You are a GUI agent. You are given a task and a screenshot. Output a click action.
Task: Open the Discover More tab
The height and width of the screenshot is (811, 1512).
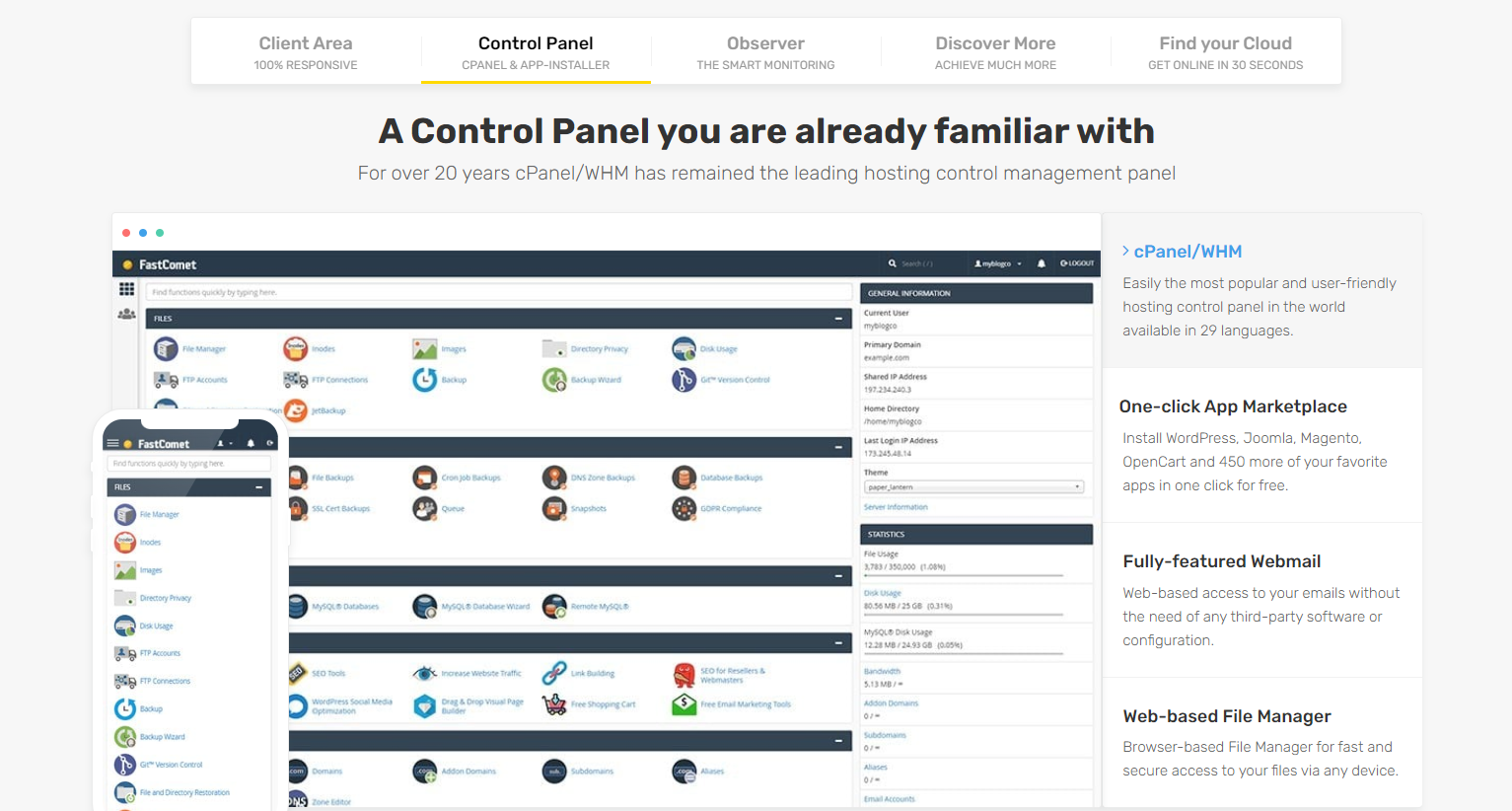click(995, 52)
